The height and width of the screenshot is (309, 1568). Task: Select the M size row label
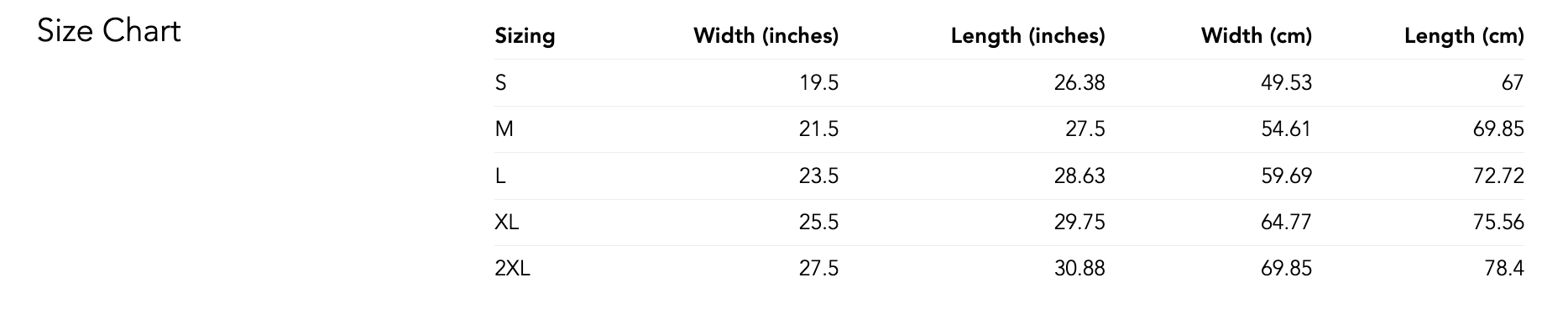coord(504,129)
